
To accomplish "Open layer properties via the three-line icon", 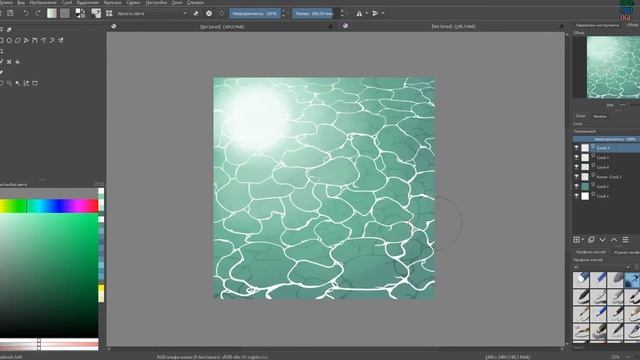I will (625, 240).
